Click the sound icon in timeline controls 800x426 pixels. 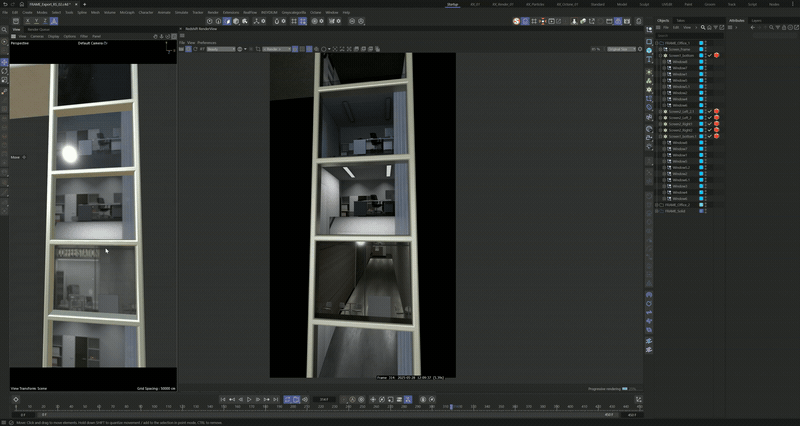tap(305, 399)
